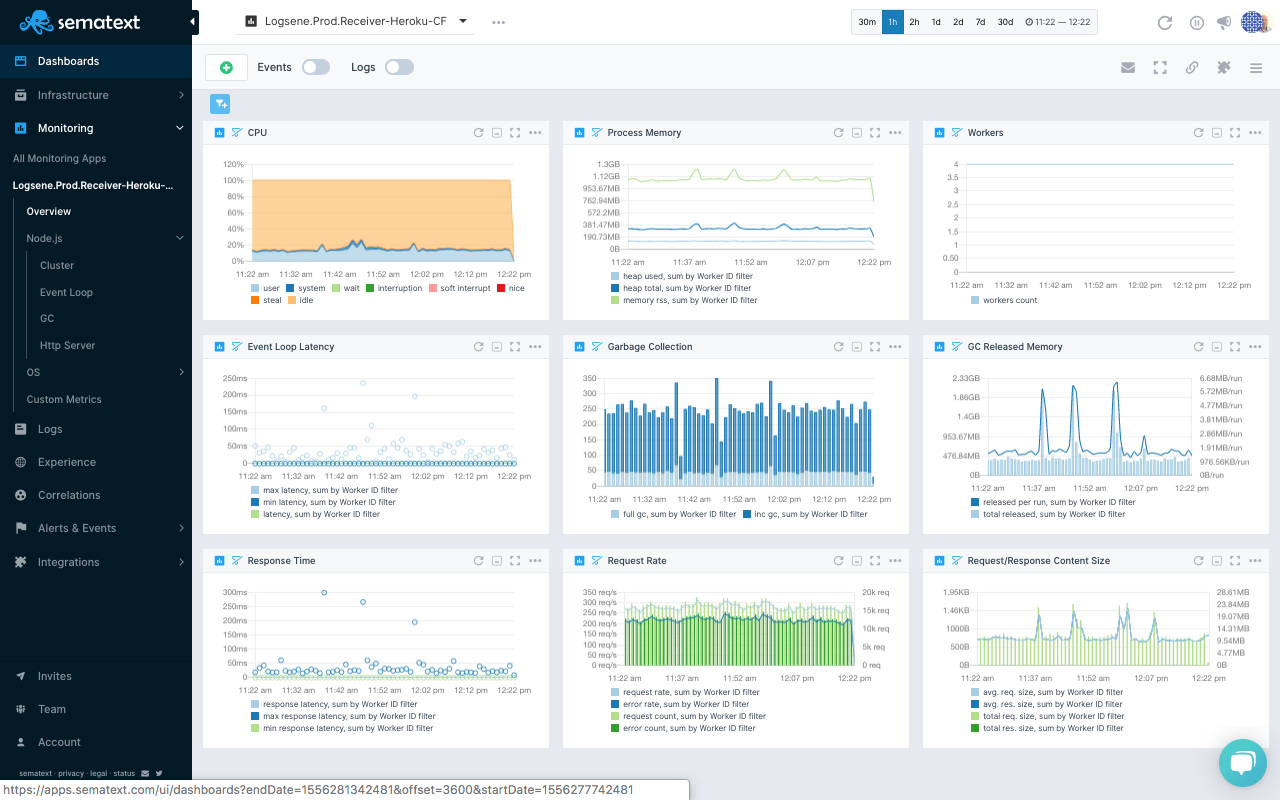Copy dashboard link via chain icon

coord(1192,68)
